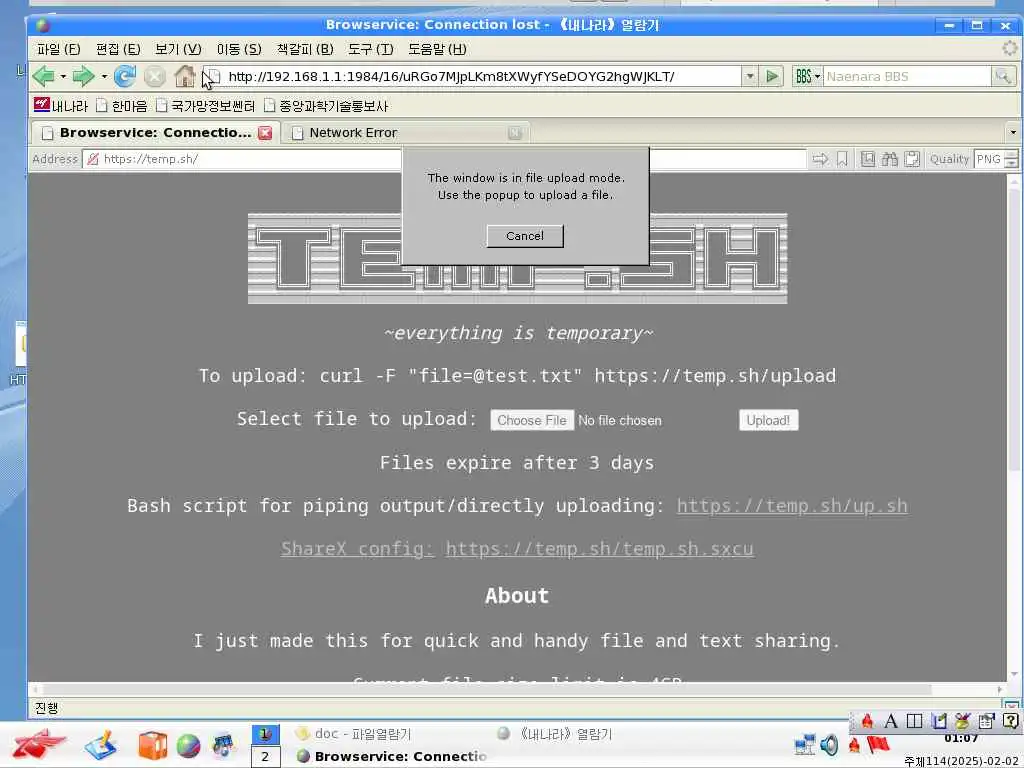Click the Choose File button
Viewport: 1024px width, 768px height.
coord(532,420)
